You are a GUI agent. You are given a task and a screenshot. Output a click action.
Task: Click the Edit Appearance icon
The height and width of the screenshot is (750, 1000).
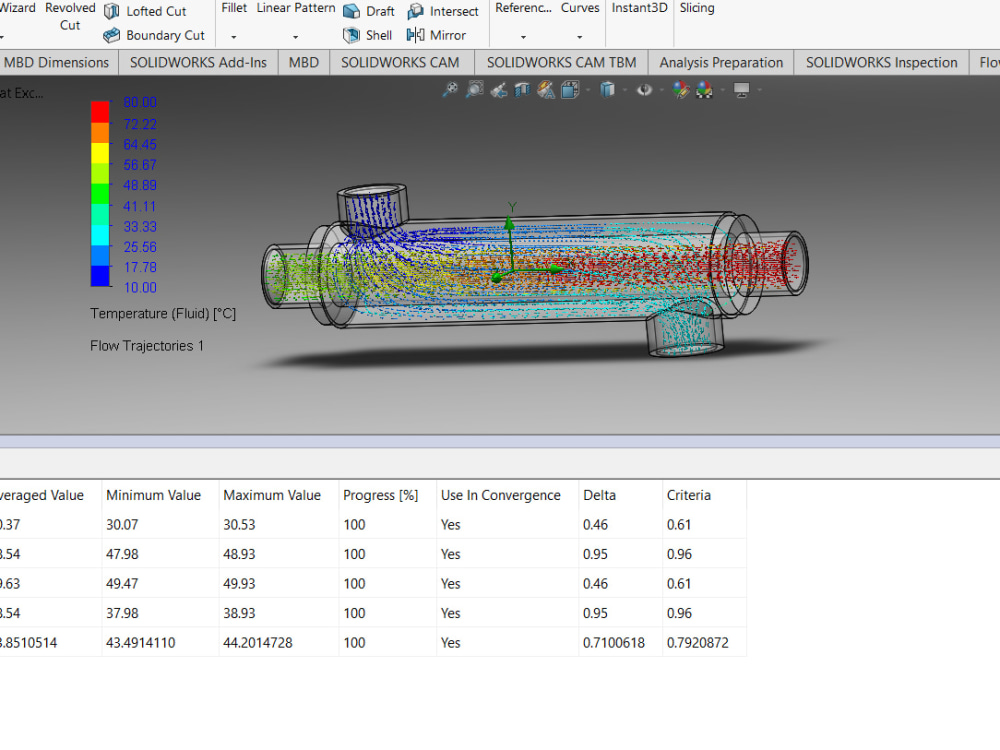click(682, 90)
